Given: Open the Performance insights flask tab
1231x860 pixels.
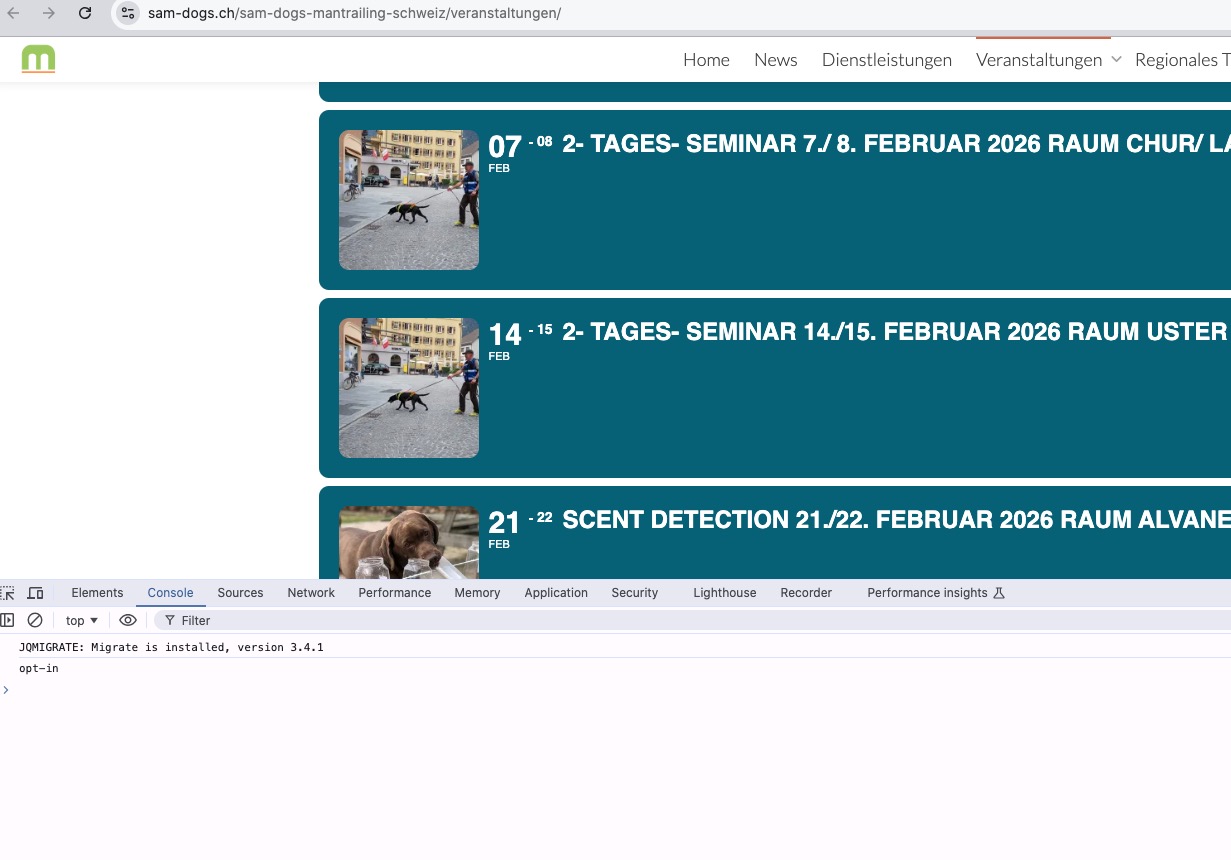Looking at the screenshot, I should [935, 593].
